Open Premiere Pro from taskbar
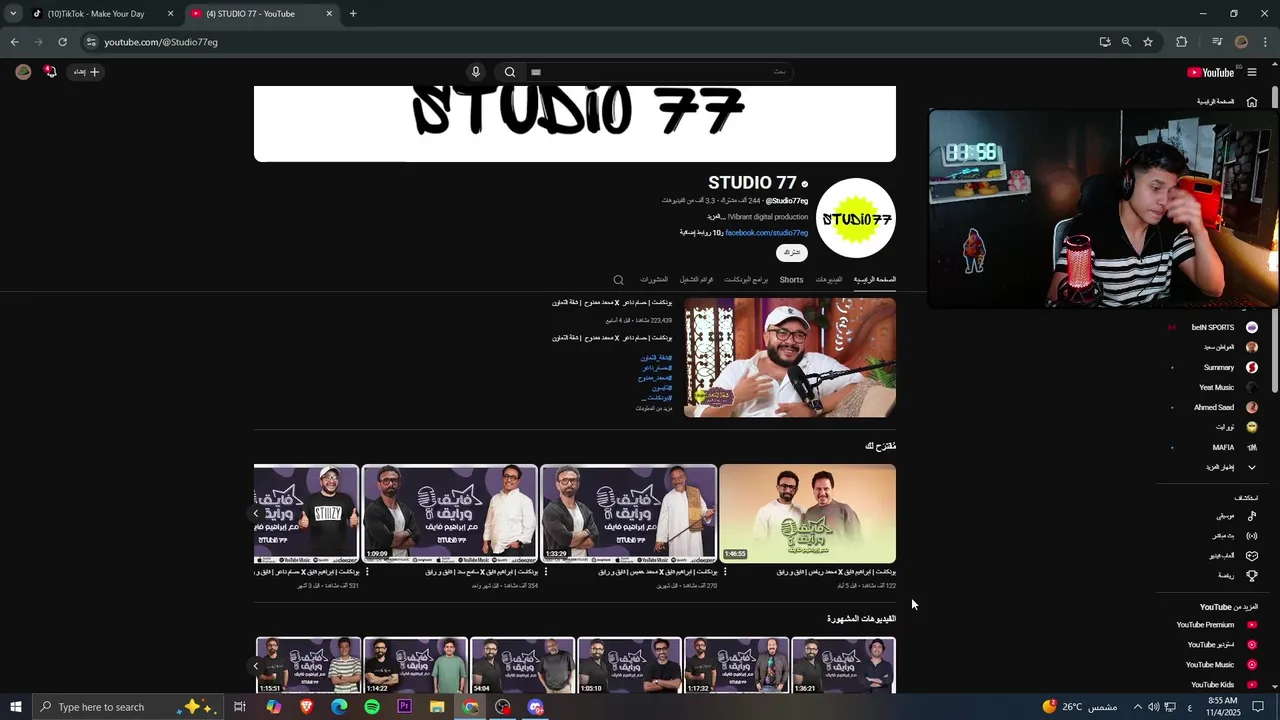This screenshot has height=720, width=1280. [404, 707]
